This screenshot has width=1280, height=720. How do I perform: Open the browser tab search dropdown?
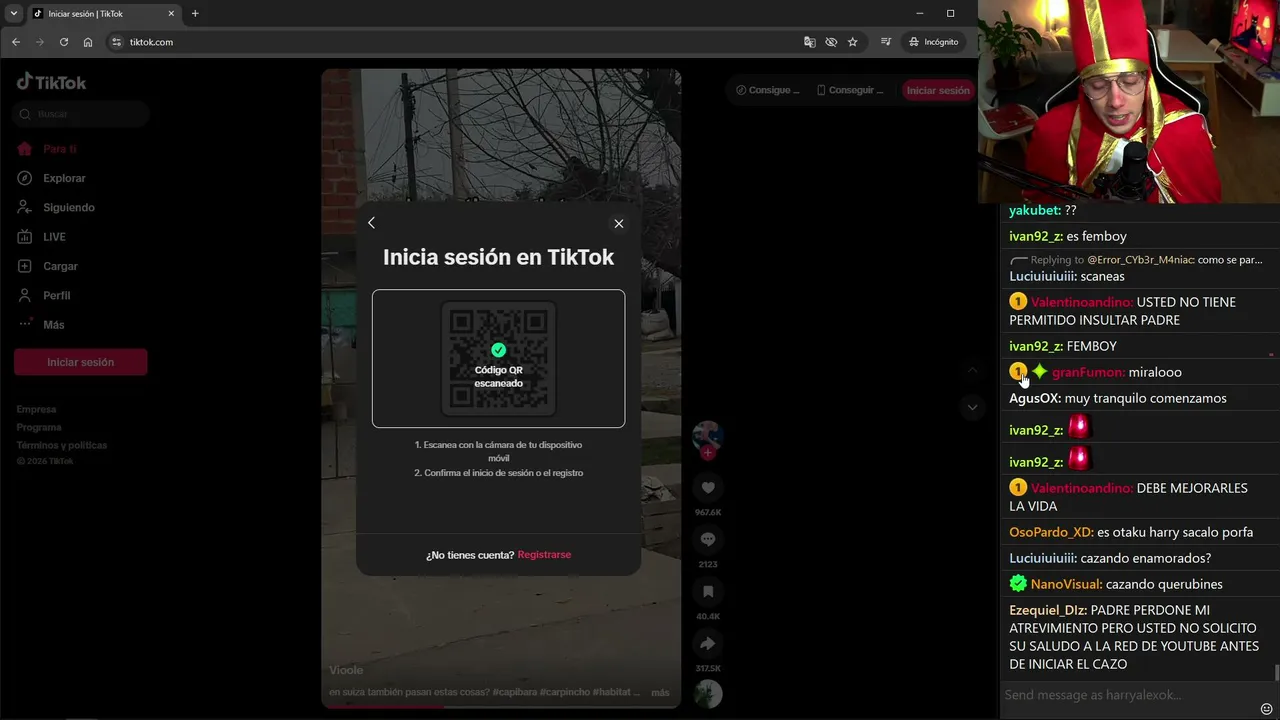click(14, 13)
